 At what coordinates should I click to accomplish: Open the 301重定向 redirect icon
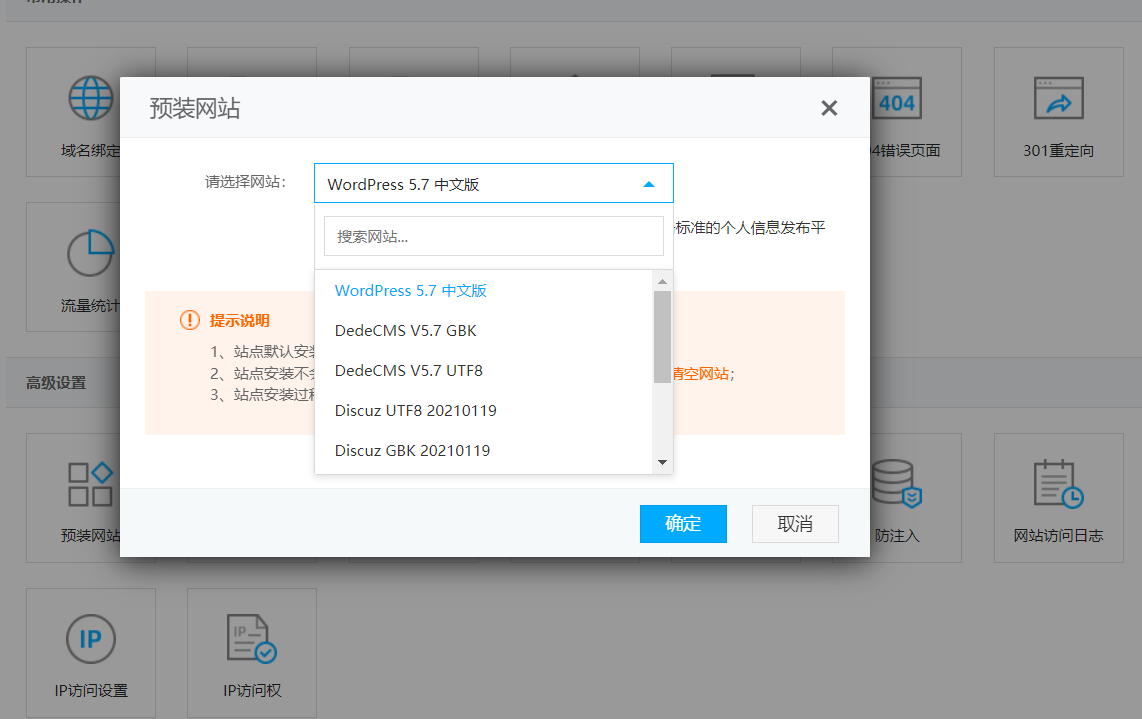1058,98
